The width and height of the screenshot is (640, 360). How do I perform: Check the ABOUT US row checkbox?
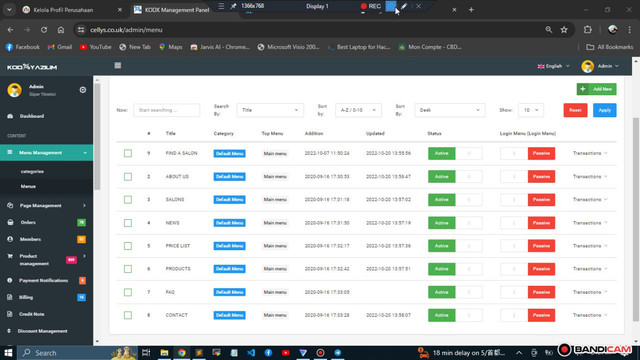pos(128,176)
